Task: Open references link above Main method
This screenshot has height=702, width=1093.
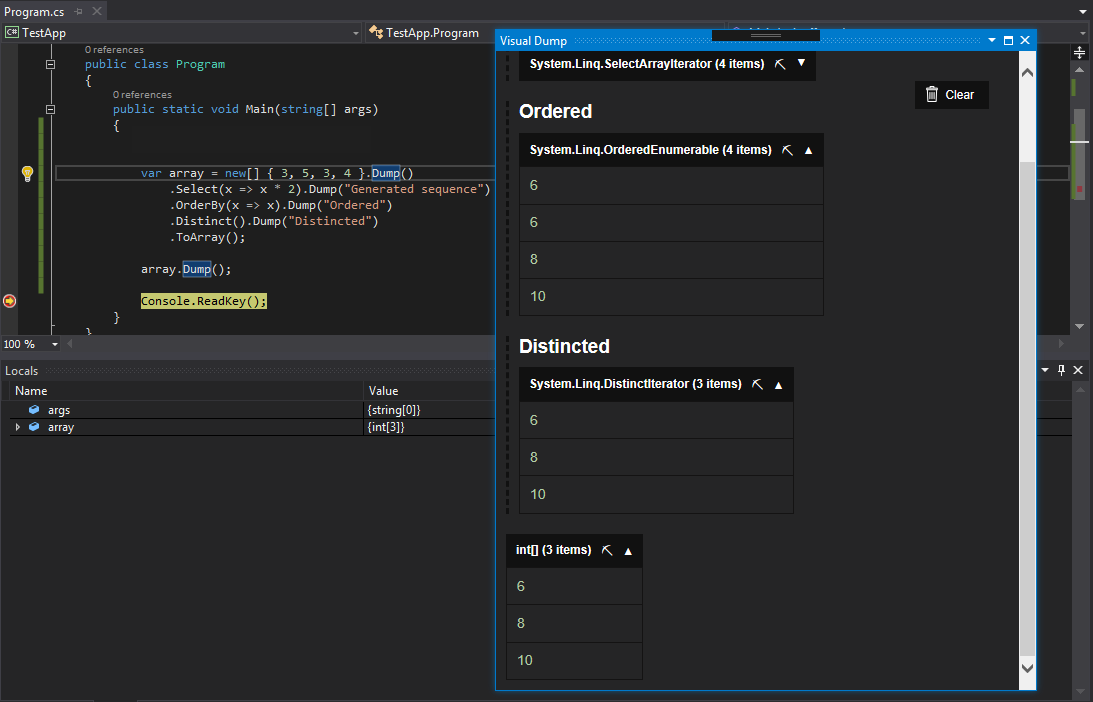Action: click(142, 95)
